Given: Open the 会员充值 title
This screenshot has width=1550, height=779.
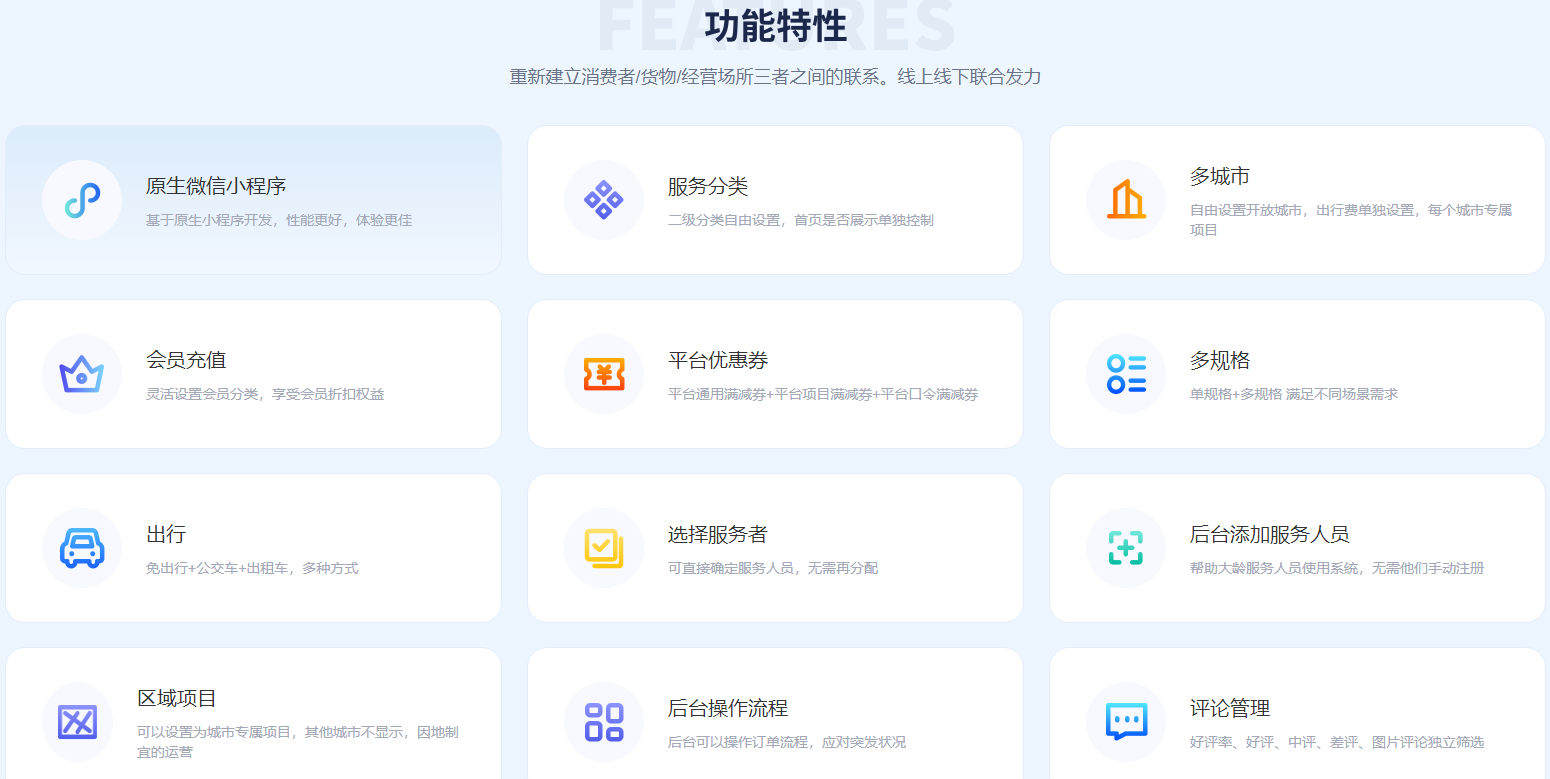Looking at the screenshot, I should 186,360.
